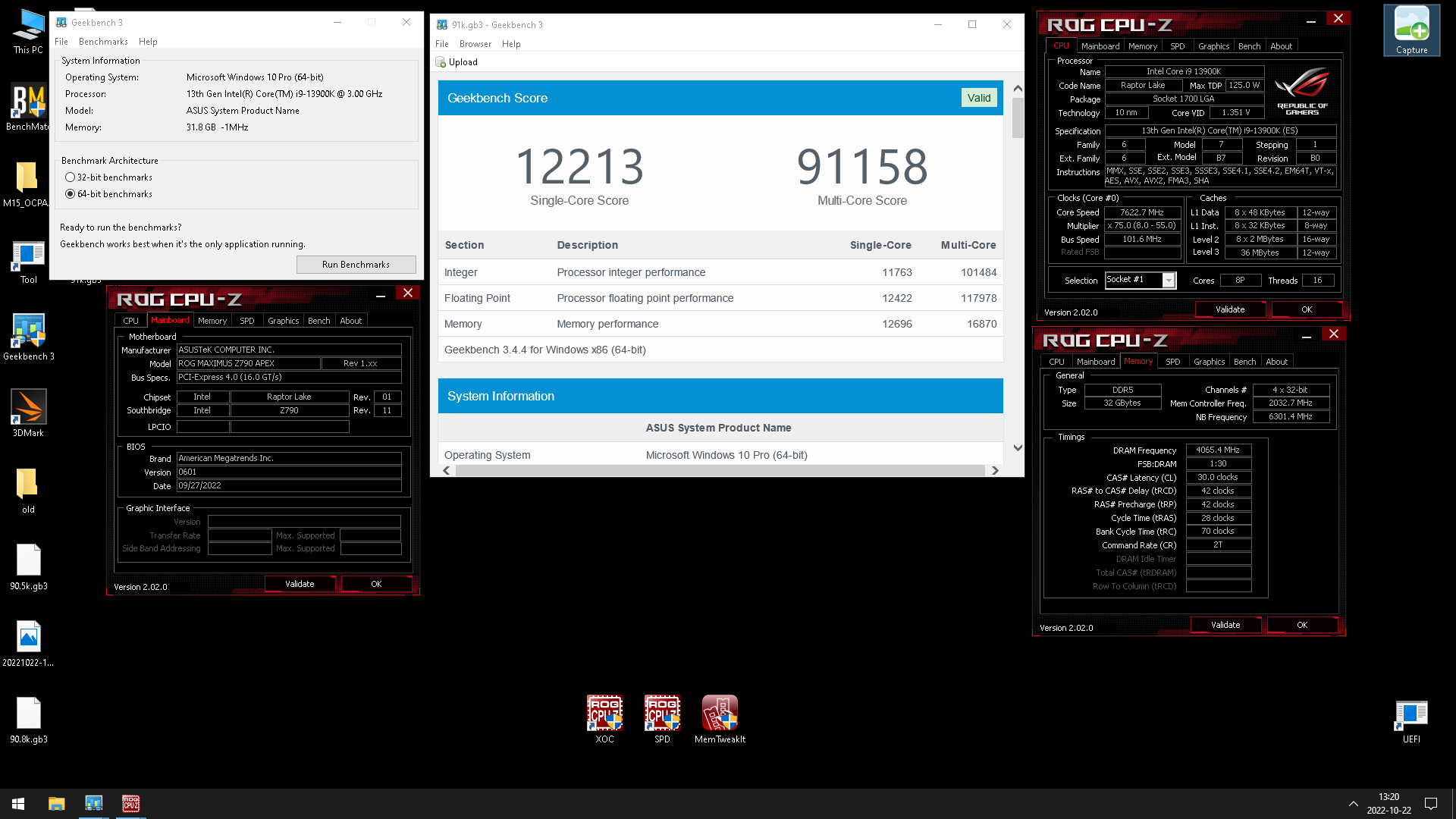Click Core Speed value 7622.7 MHz

click(1142, 213)
